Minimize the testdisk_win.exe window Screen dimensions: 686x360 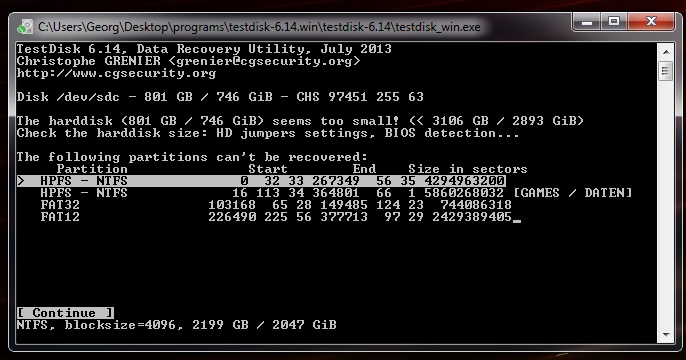[587, 22]
